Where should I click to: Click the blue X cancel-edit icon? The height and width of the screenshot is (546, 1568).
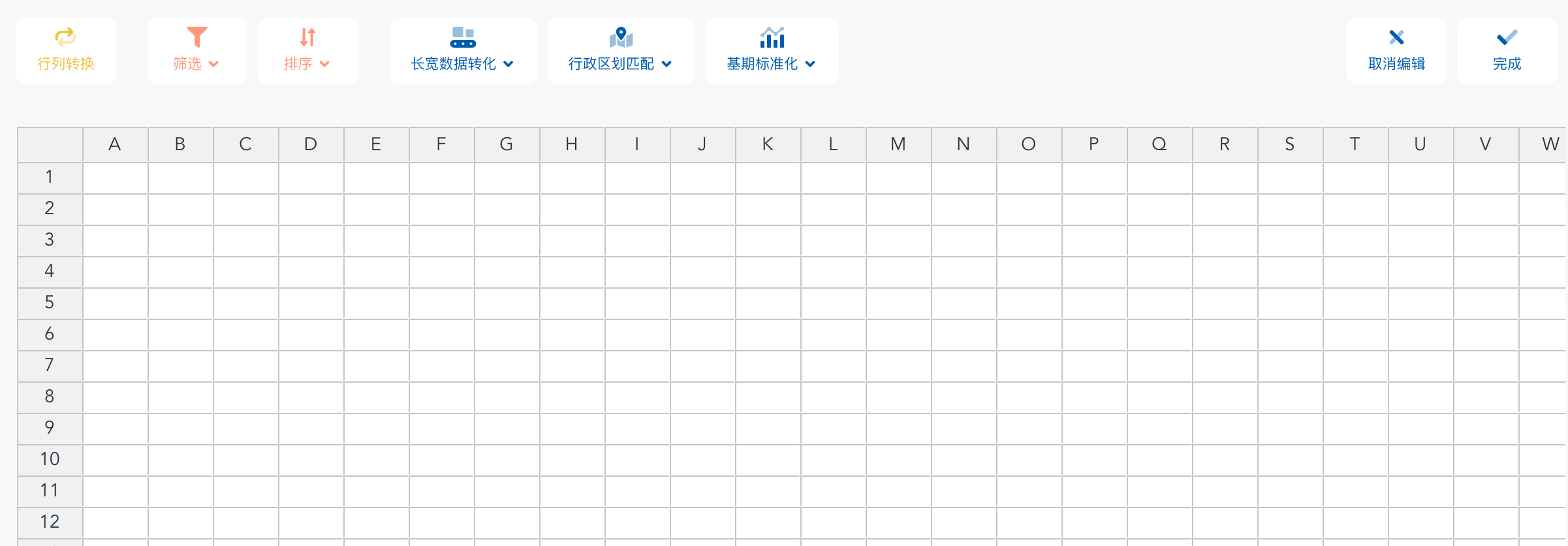pos(1396,37)
